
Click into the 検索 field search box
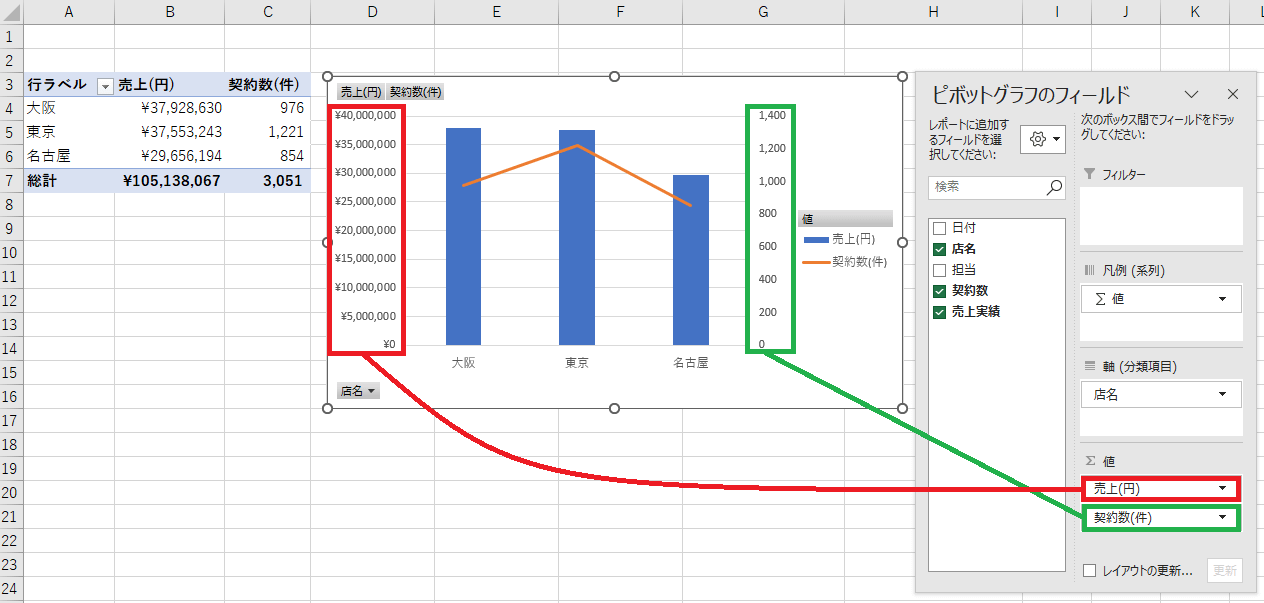point(985,187)
